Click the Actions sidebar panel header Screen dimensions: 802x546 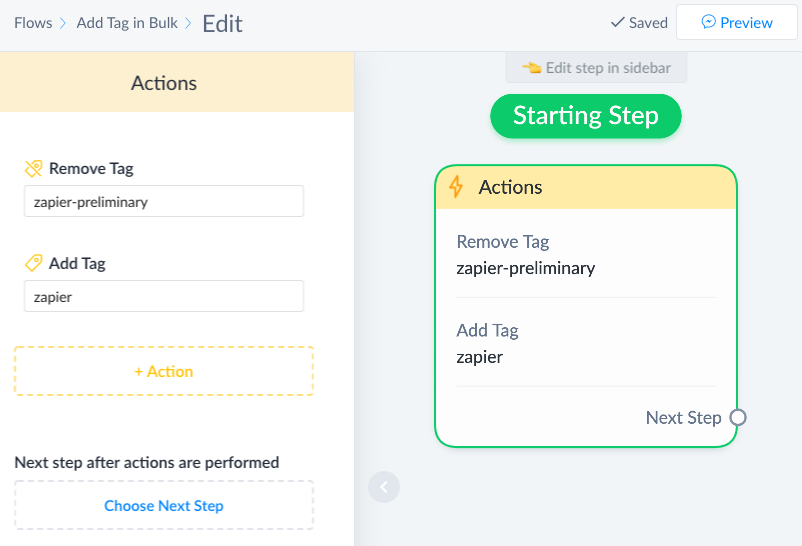164,83
